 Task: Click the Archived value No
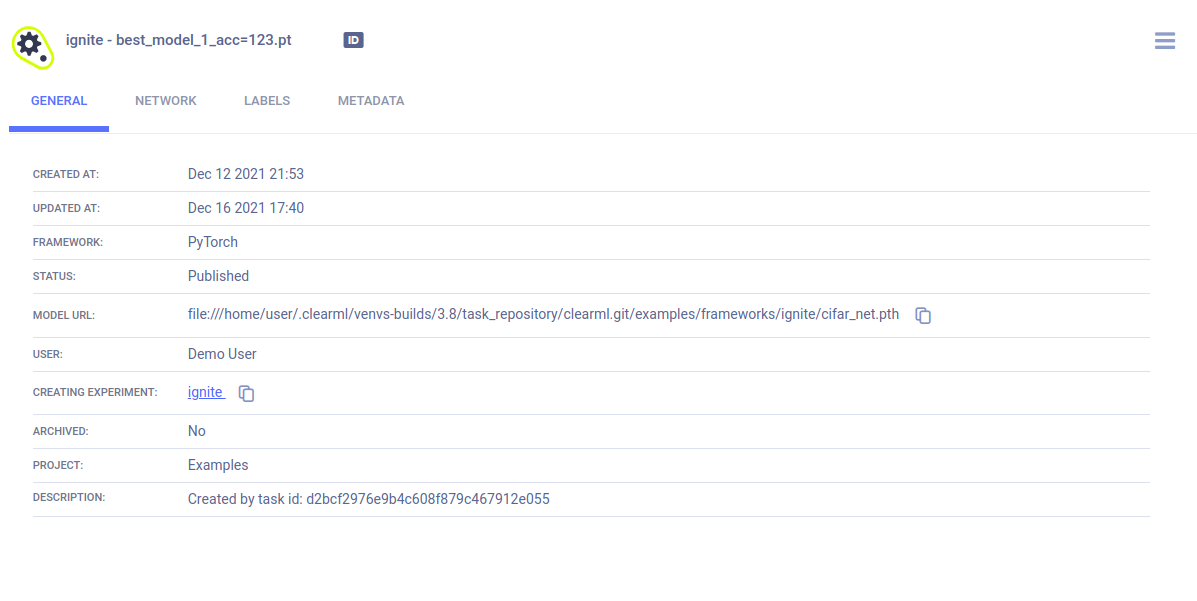click(197, 431)
